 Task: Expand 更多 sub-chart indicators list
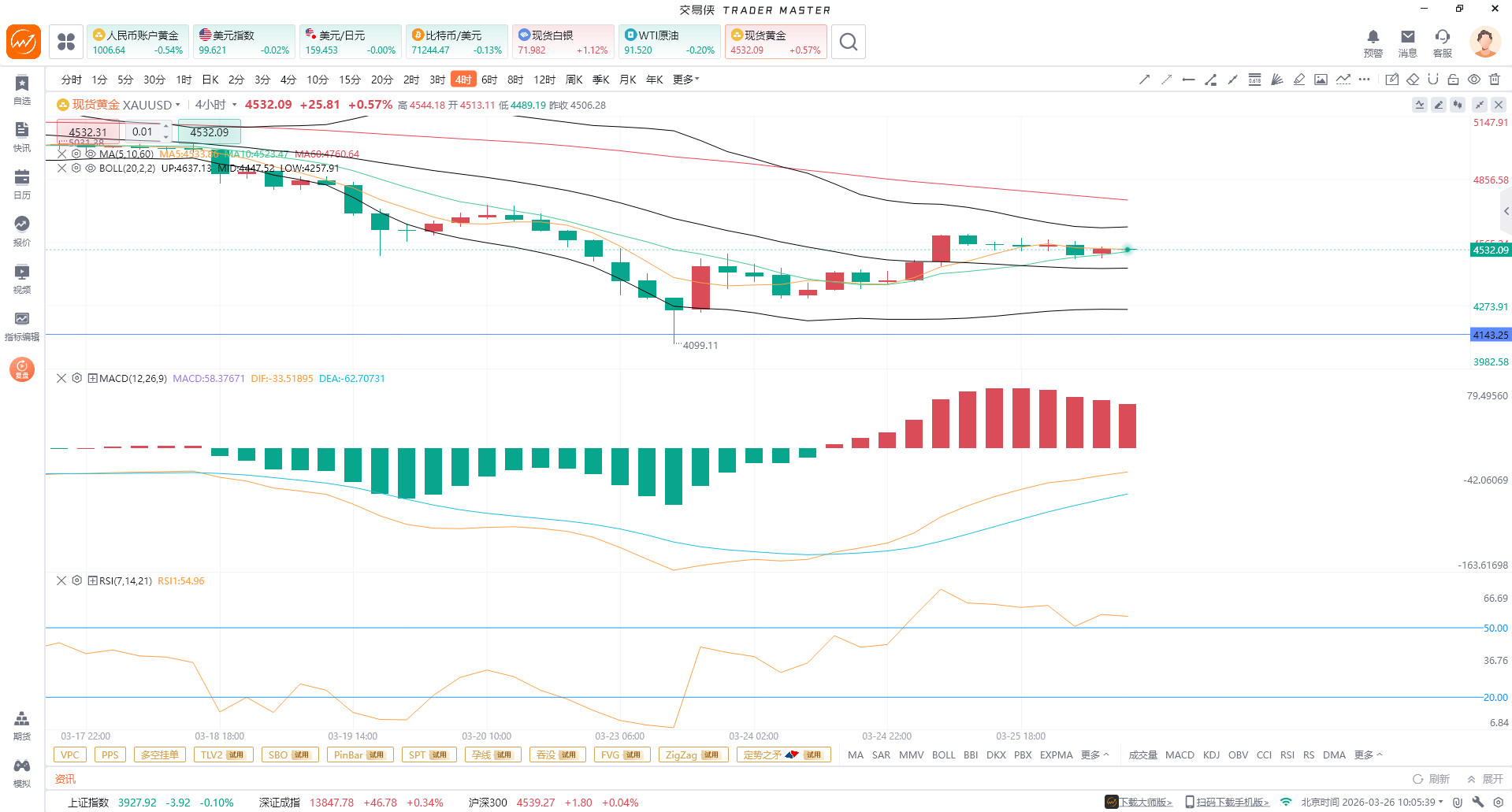[1369, 755]
